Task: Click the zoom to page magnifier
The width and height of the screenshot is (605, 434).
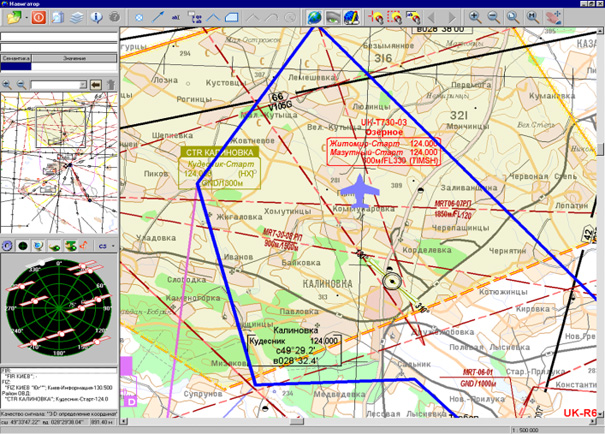Action: pos(513,17)
